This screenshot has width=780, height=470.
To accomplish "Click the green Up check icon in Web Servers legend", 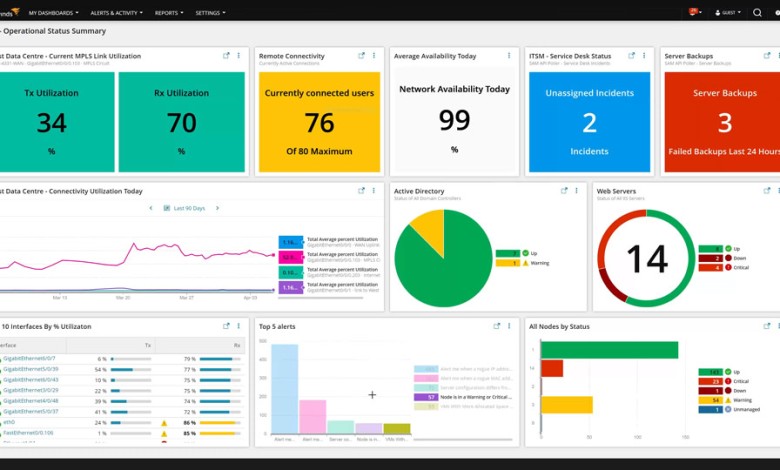I will point(728,249).
